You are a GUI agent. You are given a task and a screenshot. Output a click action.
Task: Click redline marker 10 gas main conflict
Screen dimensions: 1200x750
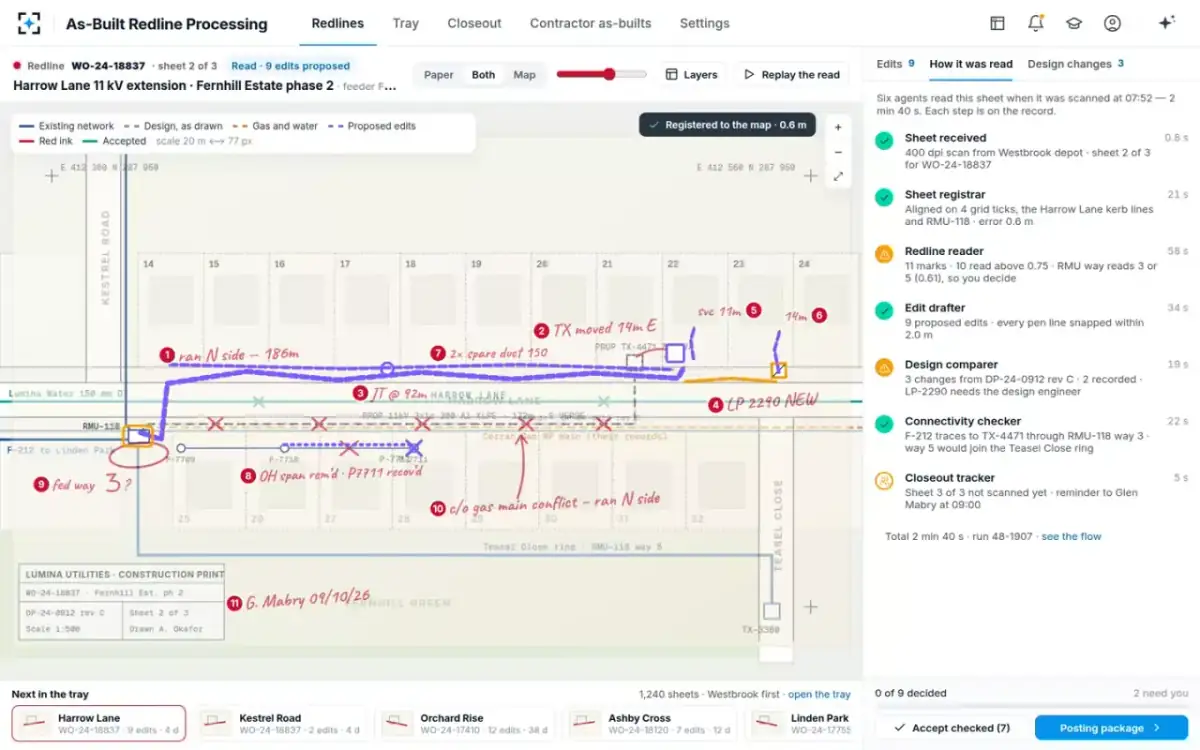click(x=437, y=508)
